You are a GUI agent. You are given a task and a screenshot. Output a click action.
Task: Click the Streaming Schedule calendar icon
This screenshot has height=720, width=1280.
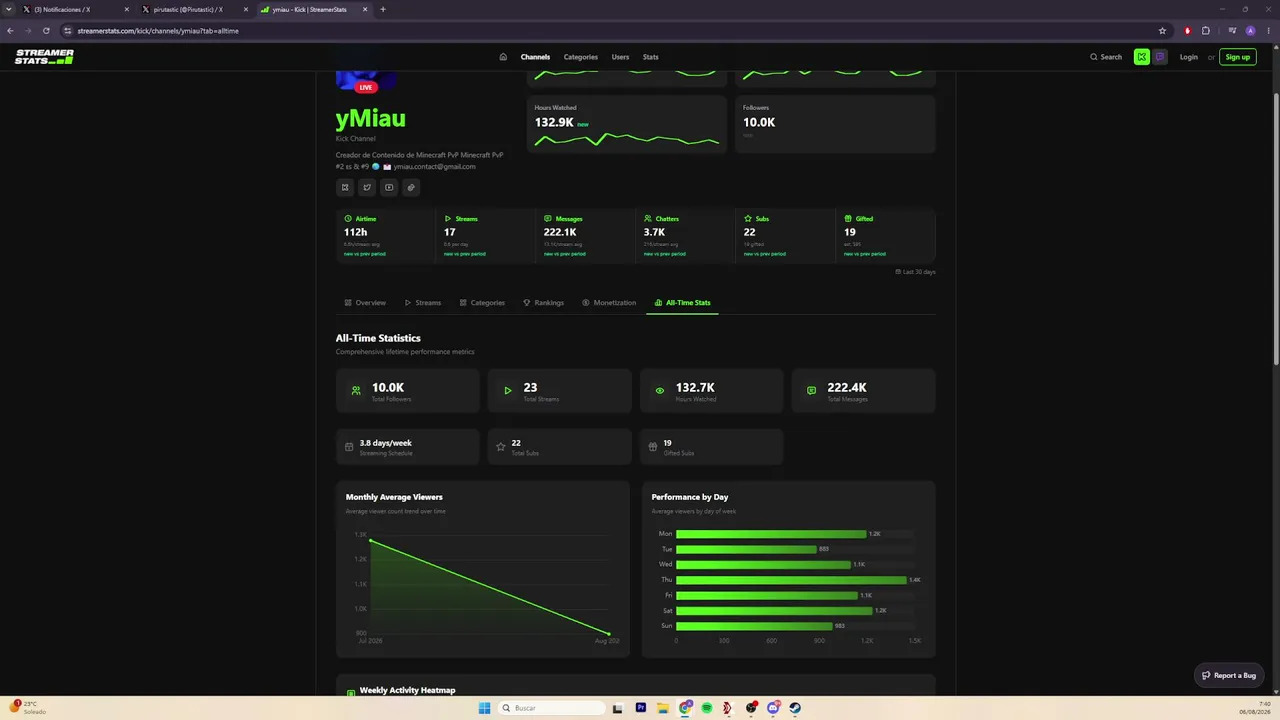coord(349,447)
